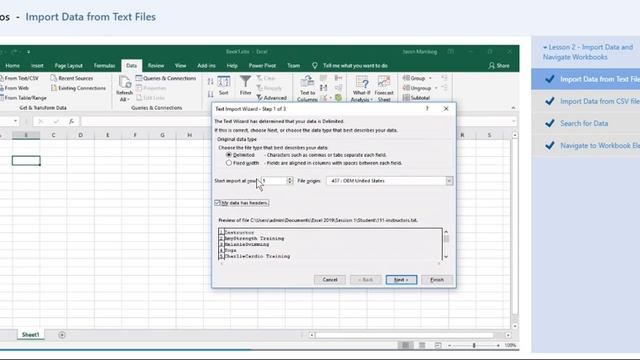Open the Formulas ribbon tab
The height and width of the screenshot is (360, 640).
(104, 65)
